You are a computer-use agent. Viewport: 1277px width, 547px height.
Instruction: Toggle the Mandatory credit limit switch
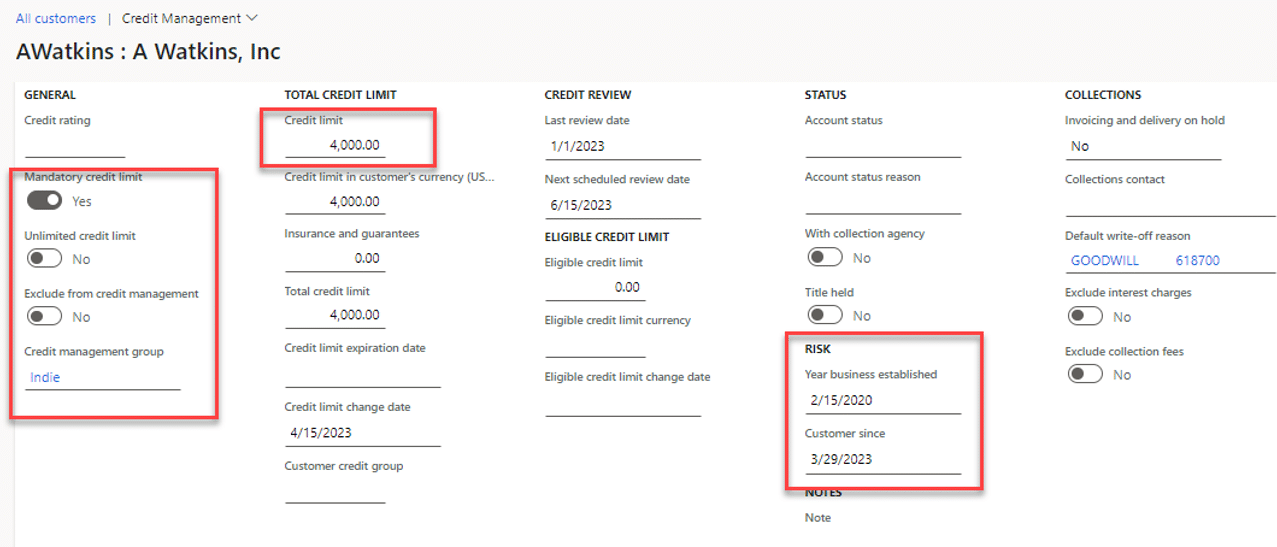(x=44, y=201)
